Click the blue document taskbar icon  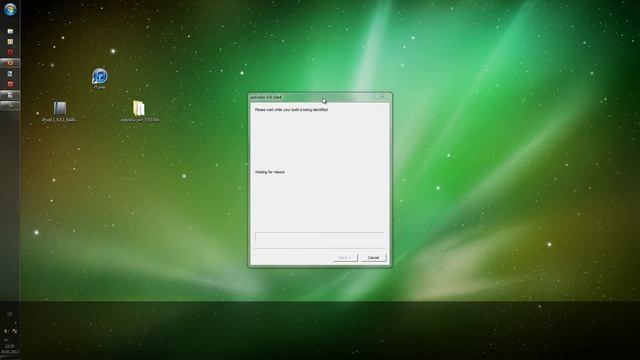pos(10,73)
